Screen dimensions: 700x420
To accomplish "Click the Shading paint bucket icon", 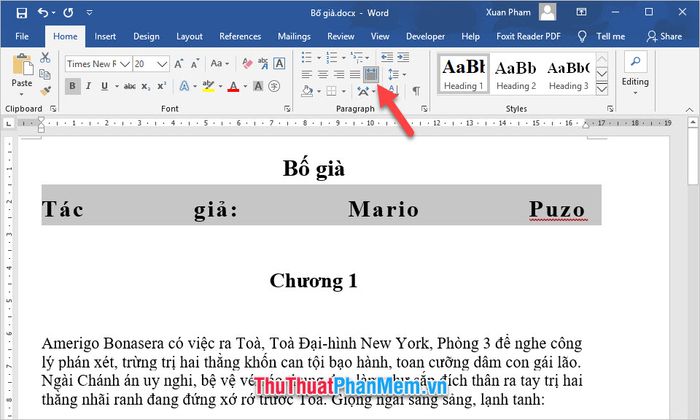I will pyautogui.click(x=307, y=91).
